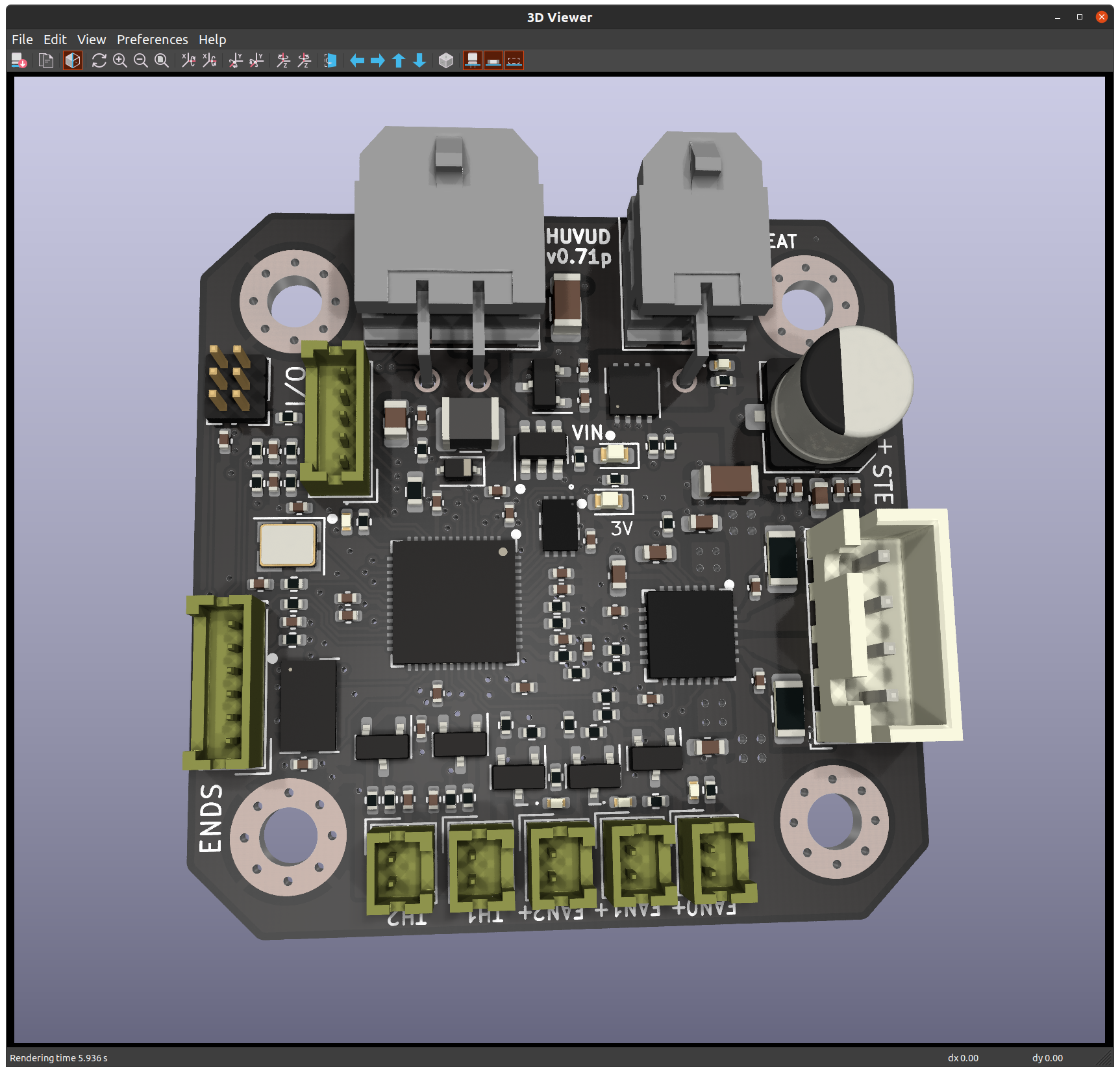Toggle through-hole 3D models visibility
The width and height of the screenshot is (1120, 1073).
pos(473,61)
